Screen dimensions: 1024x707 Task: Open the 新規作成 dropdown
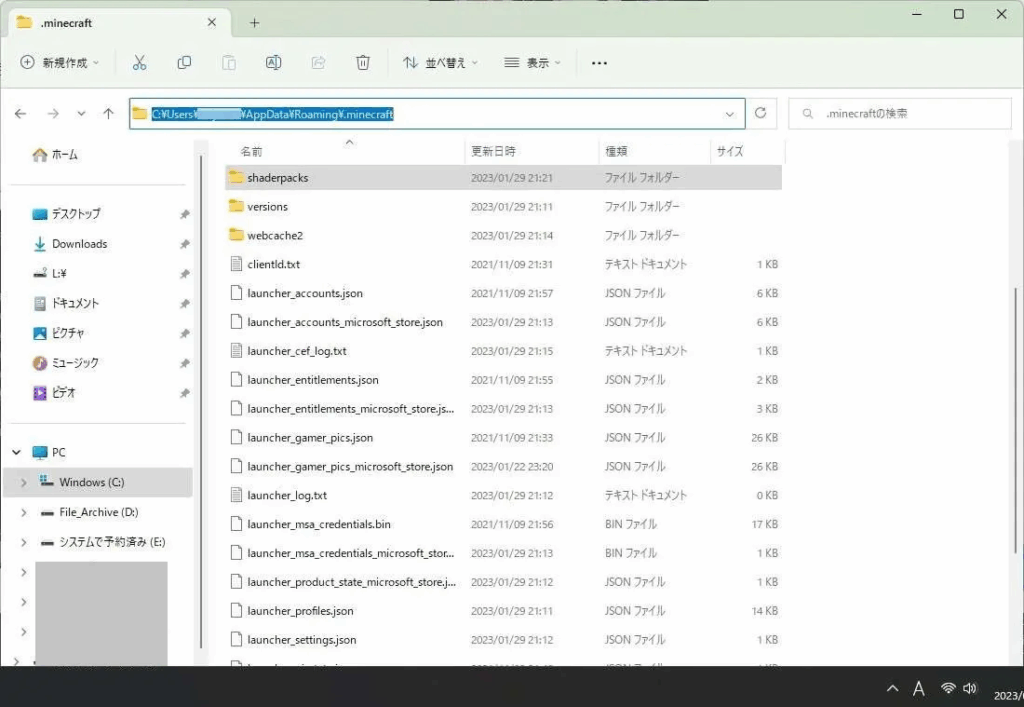(x=60, y=63)
